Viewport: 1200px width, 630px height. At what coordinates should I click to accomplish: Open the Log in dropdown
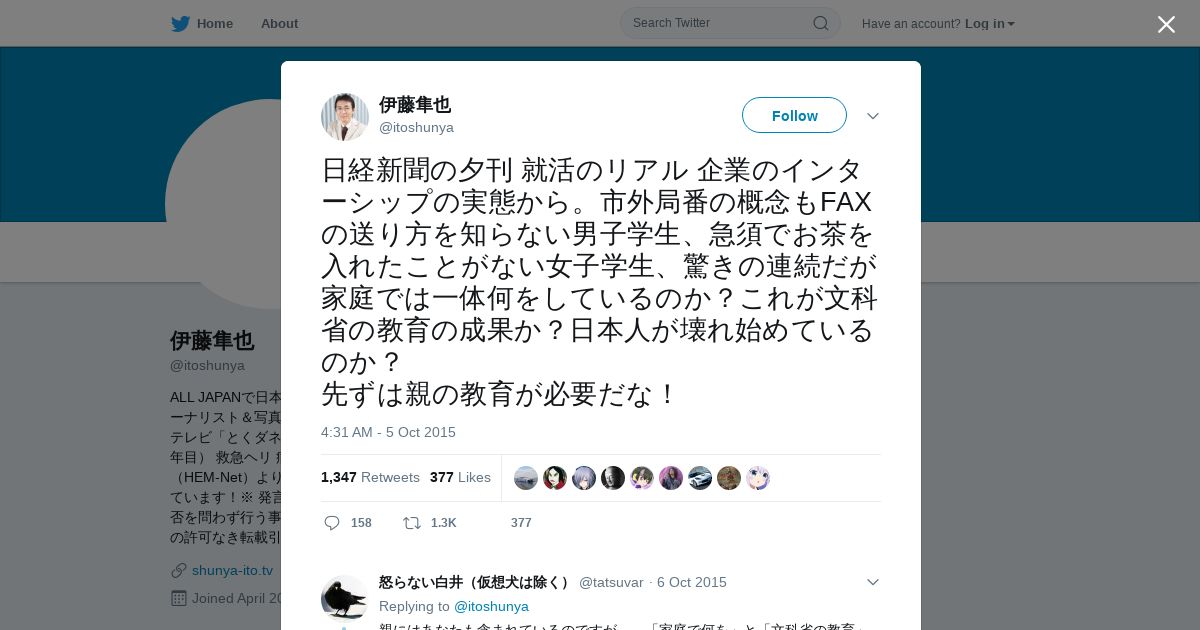point(990,24)
